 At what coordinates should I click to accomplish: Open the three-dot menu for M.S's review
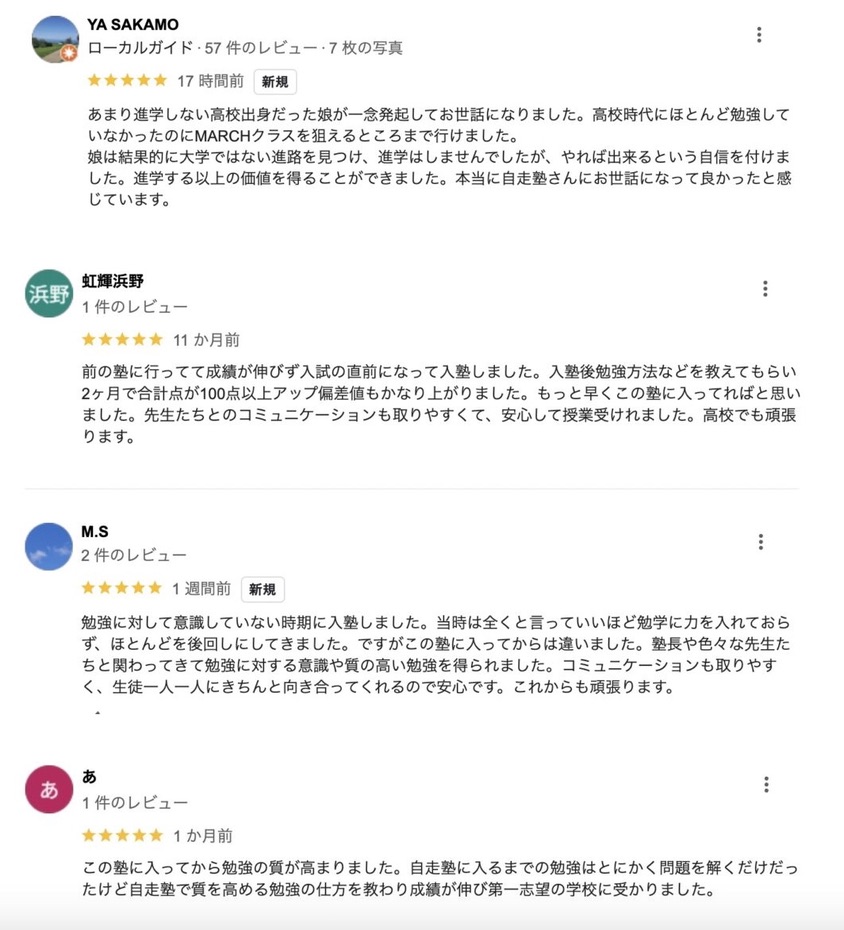[x=761, y=542]
